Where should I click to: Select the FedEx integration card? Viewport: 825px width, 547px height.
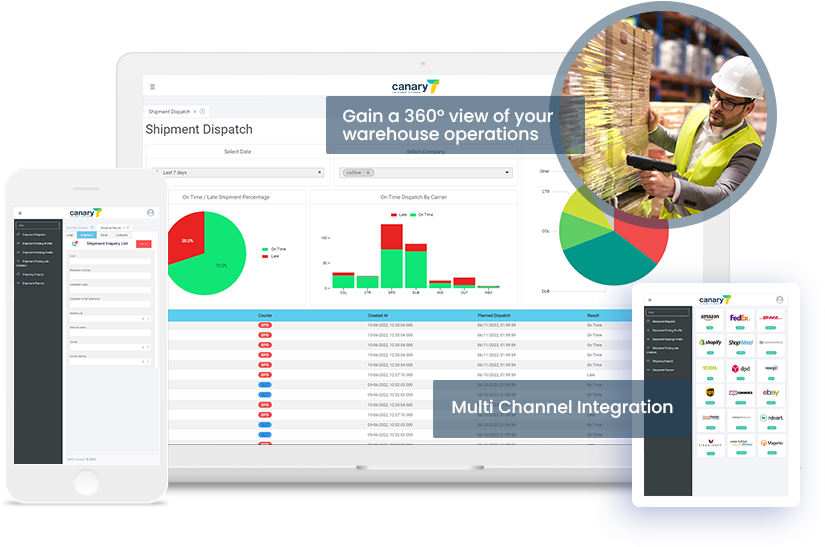(740, 320)
